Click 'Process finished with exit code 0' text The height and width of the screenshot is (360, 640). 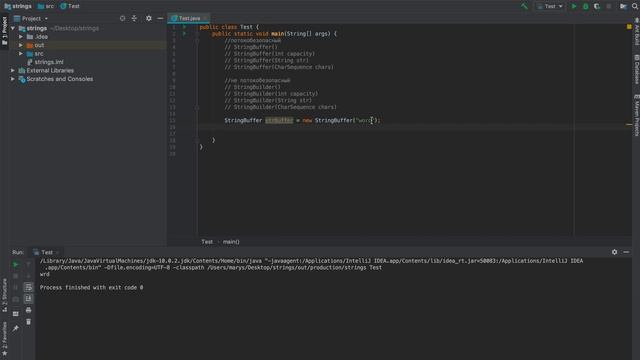pyautogui.click(x=91, y=287)
